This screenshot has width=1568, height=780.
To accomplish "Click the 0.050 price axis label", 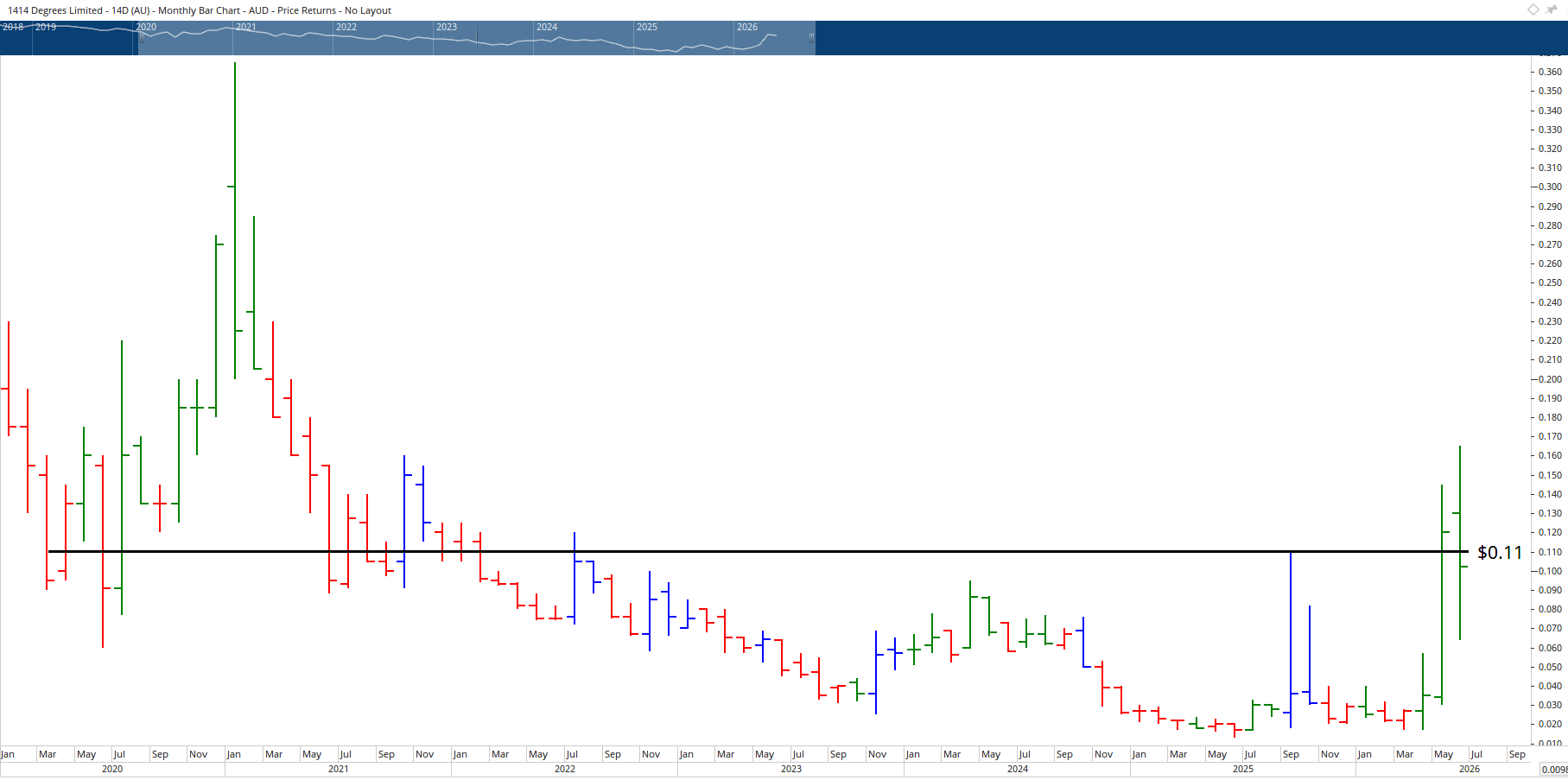I will 1550,667.
